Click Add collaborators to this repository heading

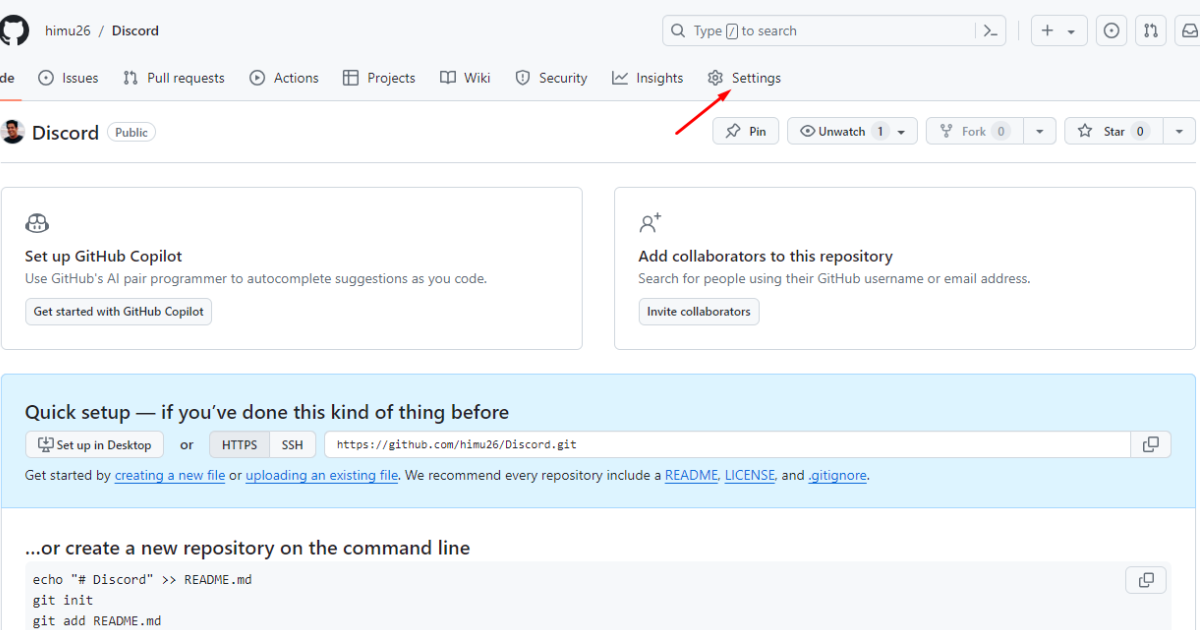(766, 256)
